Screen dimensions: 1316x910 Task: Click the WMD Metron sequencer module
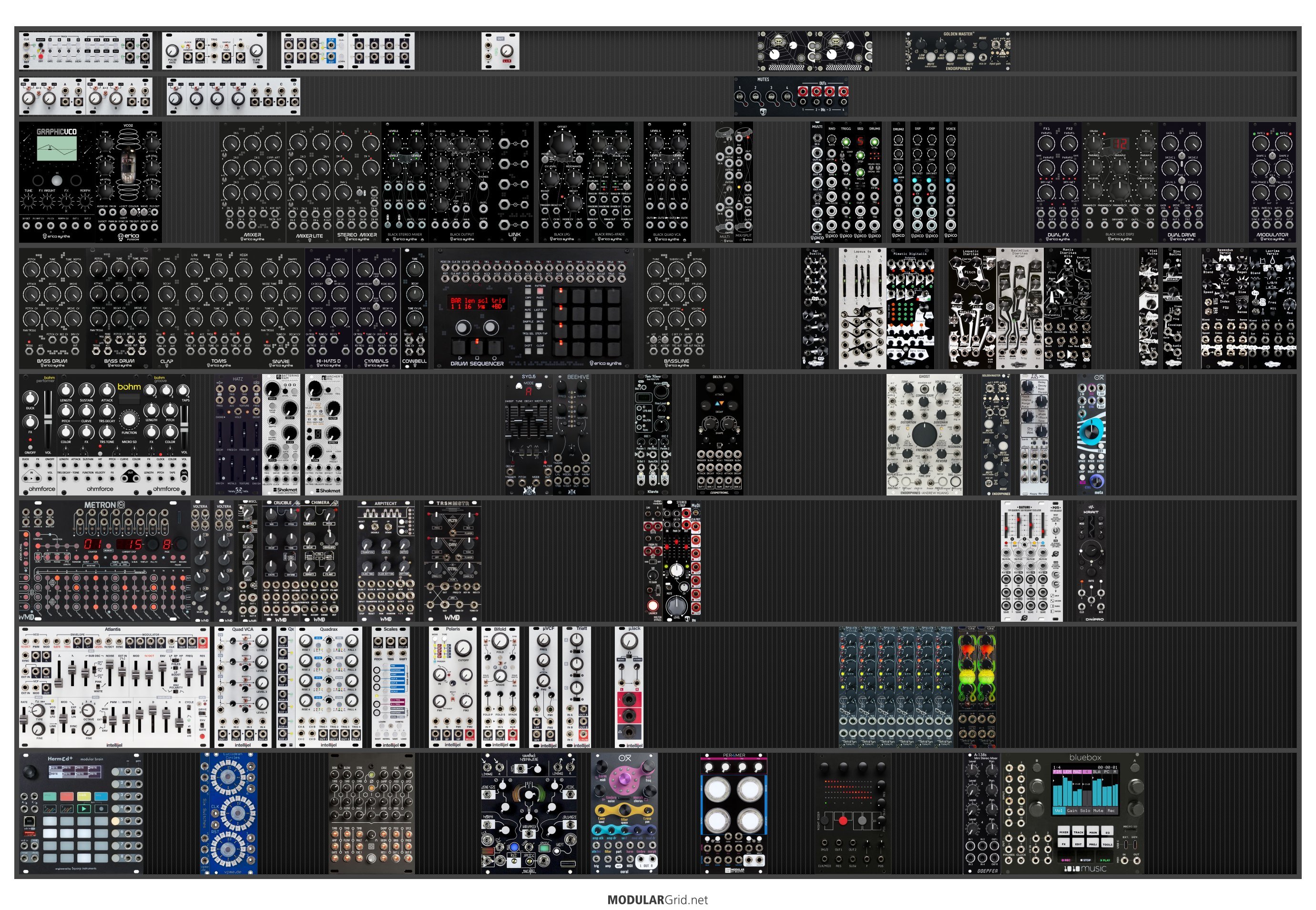pos(105,561)
